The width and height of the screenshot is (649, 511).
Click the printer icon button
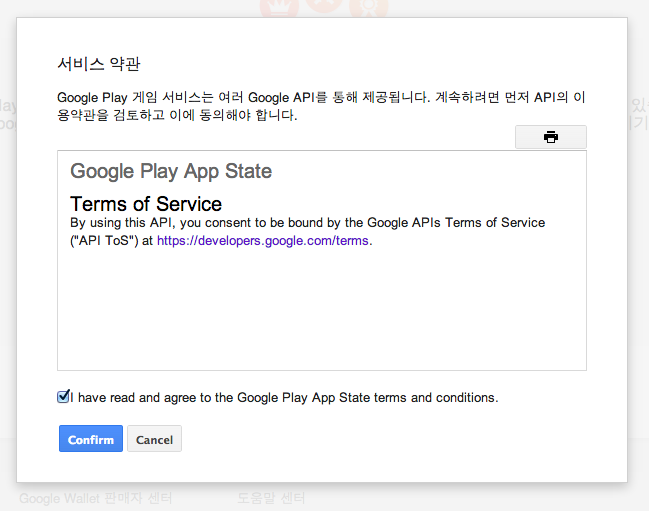click(550, 137)
